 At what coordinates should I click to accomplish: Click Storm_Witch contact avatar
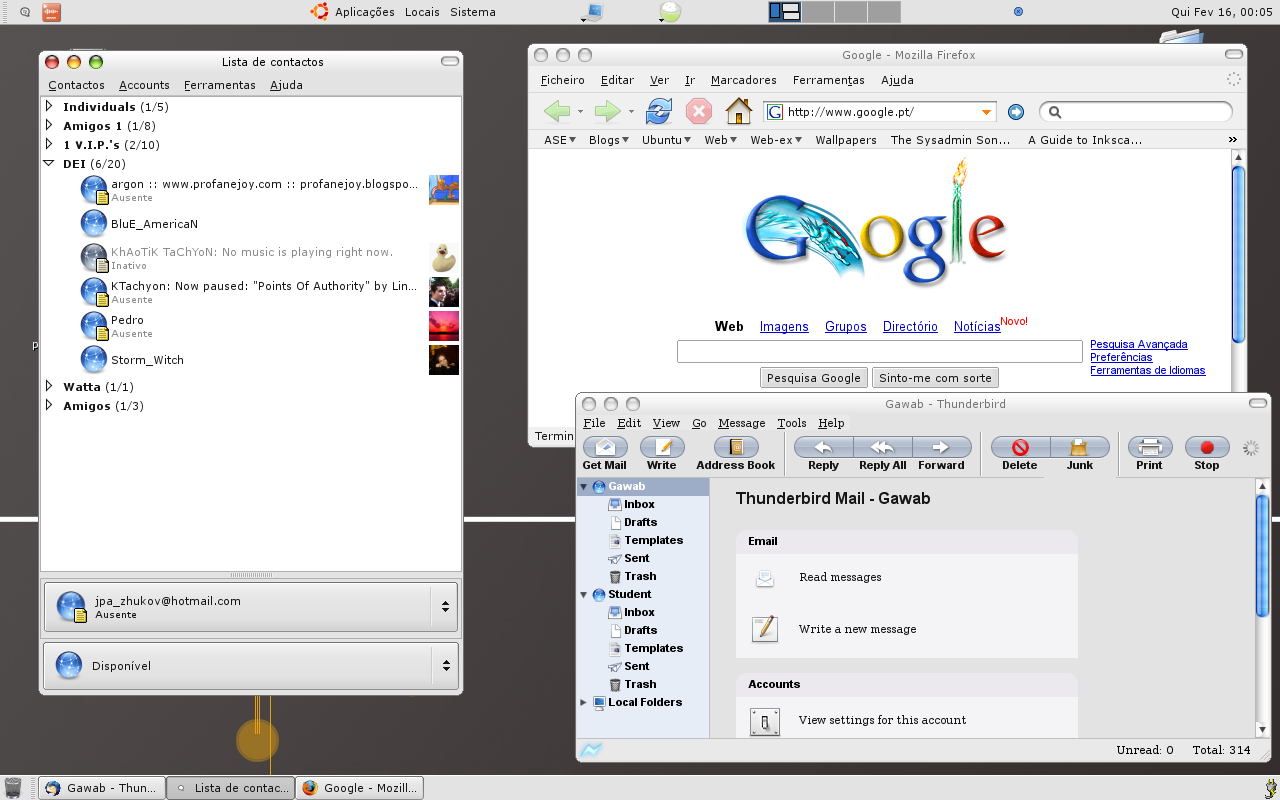(444, 360)
